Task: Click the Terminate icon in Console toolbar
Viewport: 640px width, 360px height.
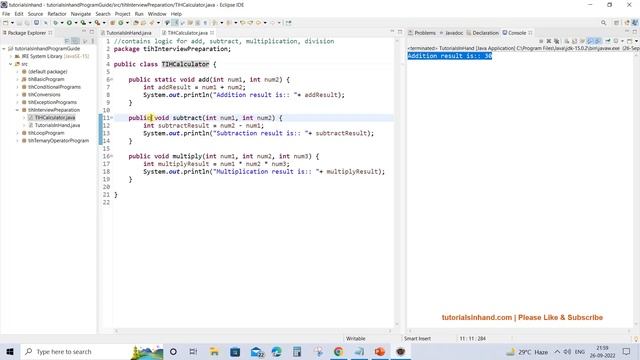Action: pyautogui.click(x=541, y=41)
